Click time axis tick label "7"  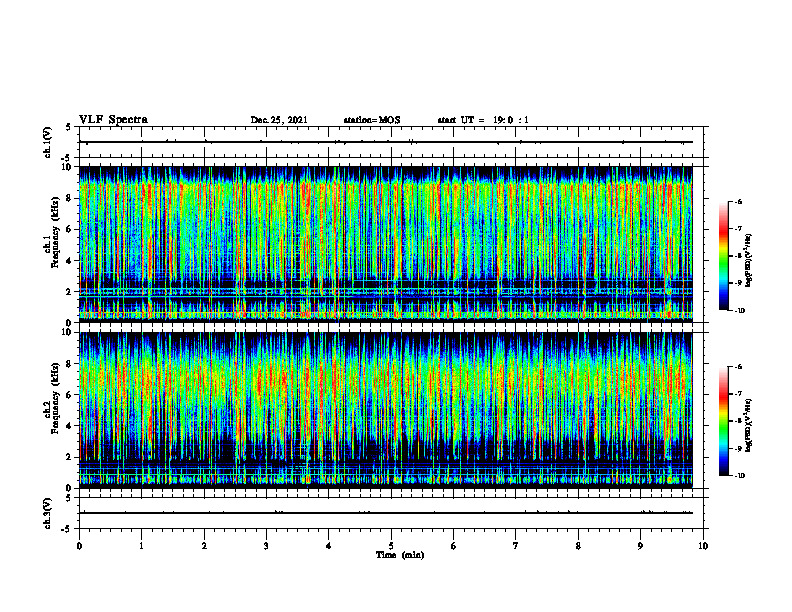[516, 546]
